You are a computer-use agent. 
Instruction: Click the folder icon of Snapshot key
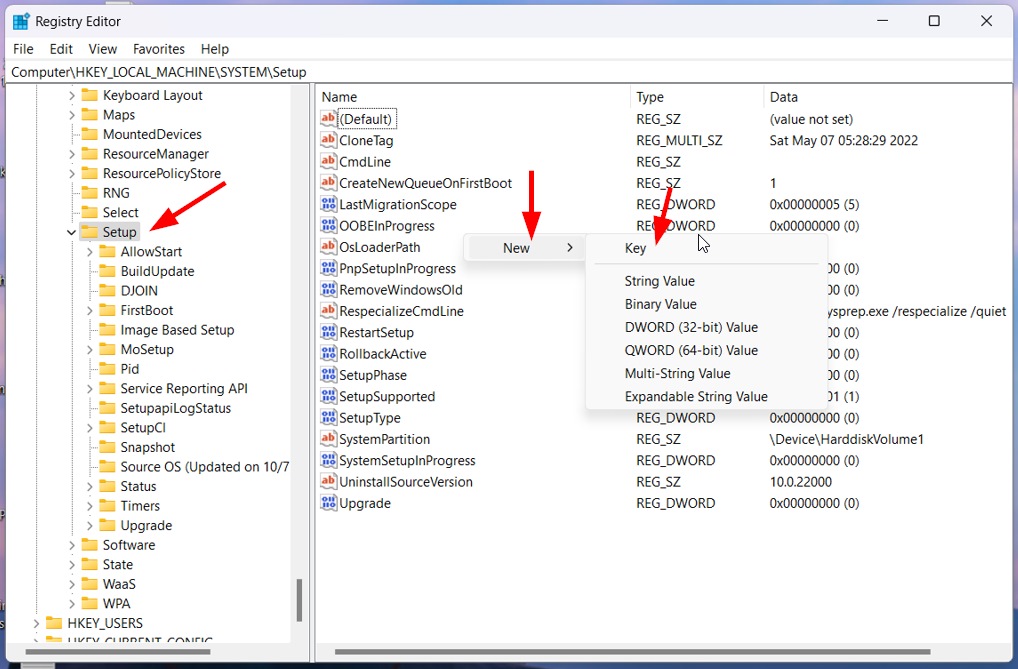pyautogui.click(x=107, y=447)
